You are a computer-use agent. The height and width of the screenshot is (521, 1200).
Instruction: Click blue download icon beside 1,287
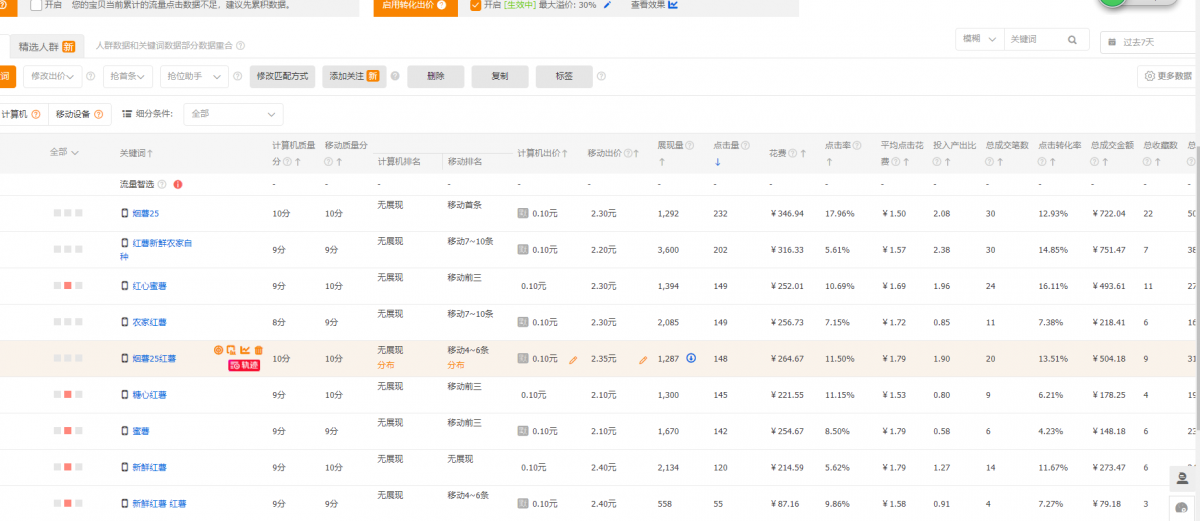(x=691, y=358)
